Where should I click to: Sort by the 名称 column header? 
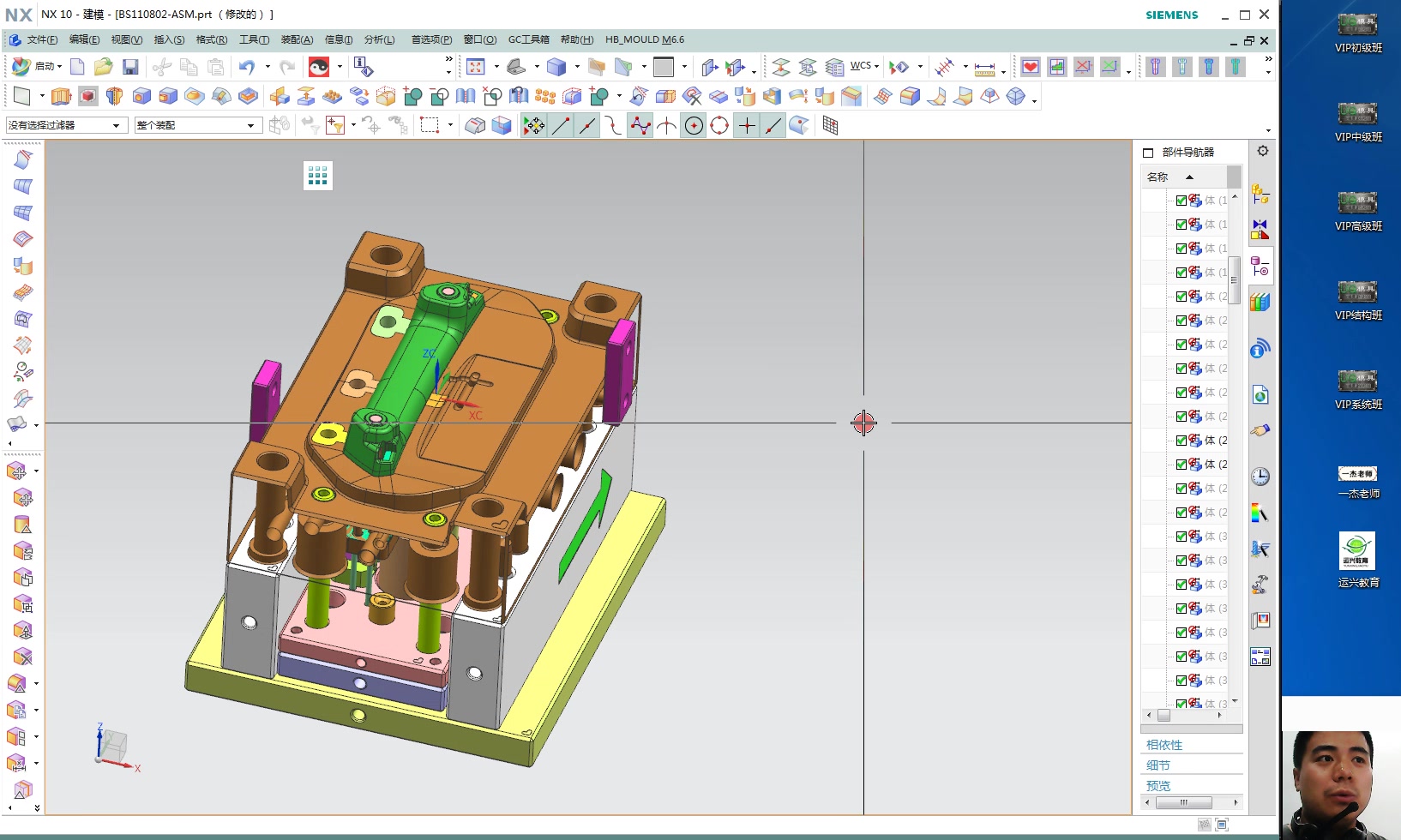pos(1184,177)
